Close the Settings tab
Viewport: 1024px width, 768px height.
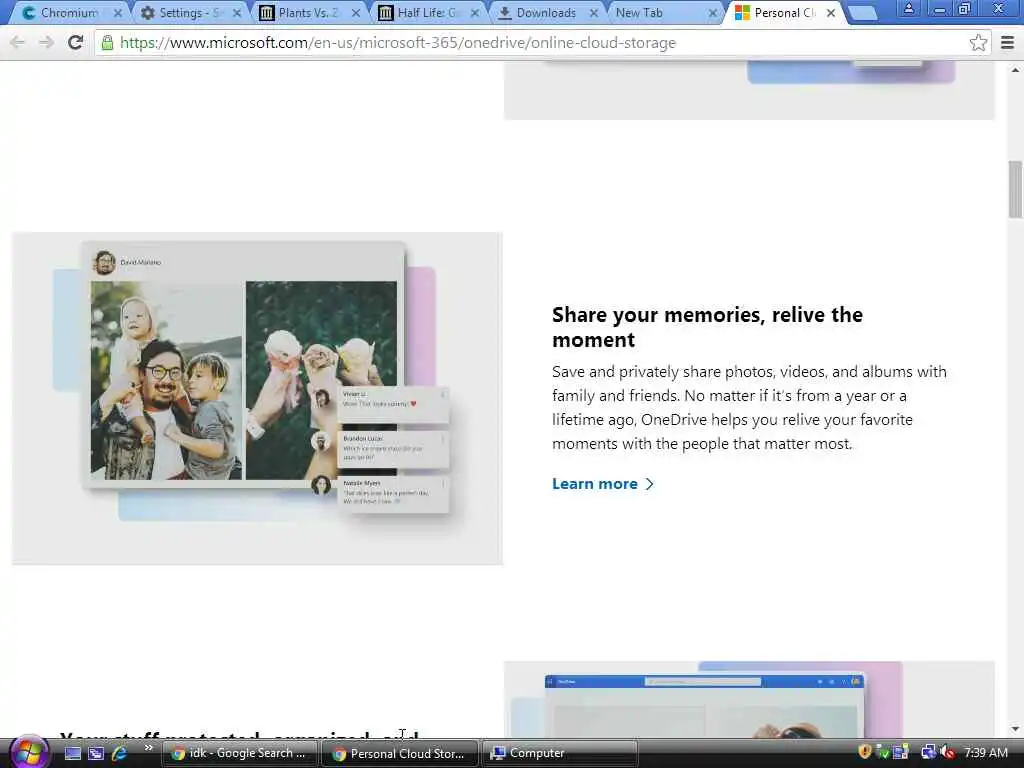click(x=236, y=12)
